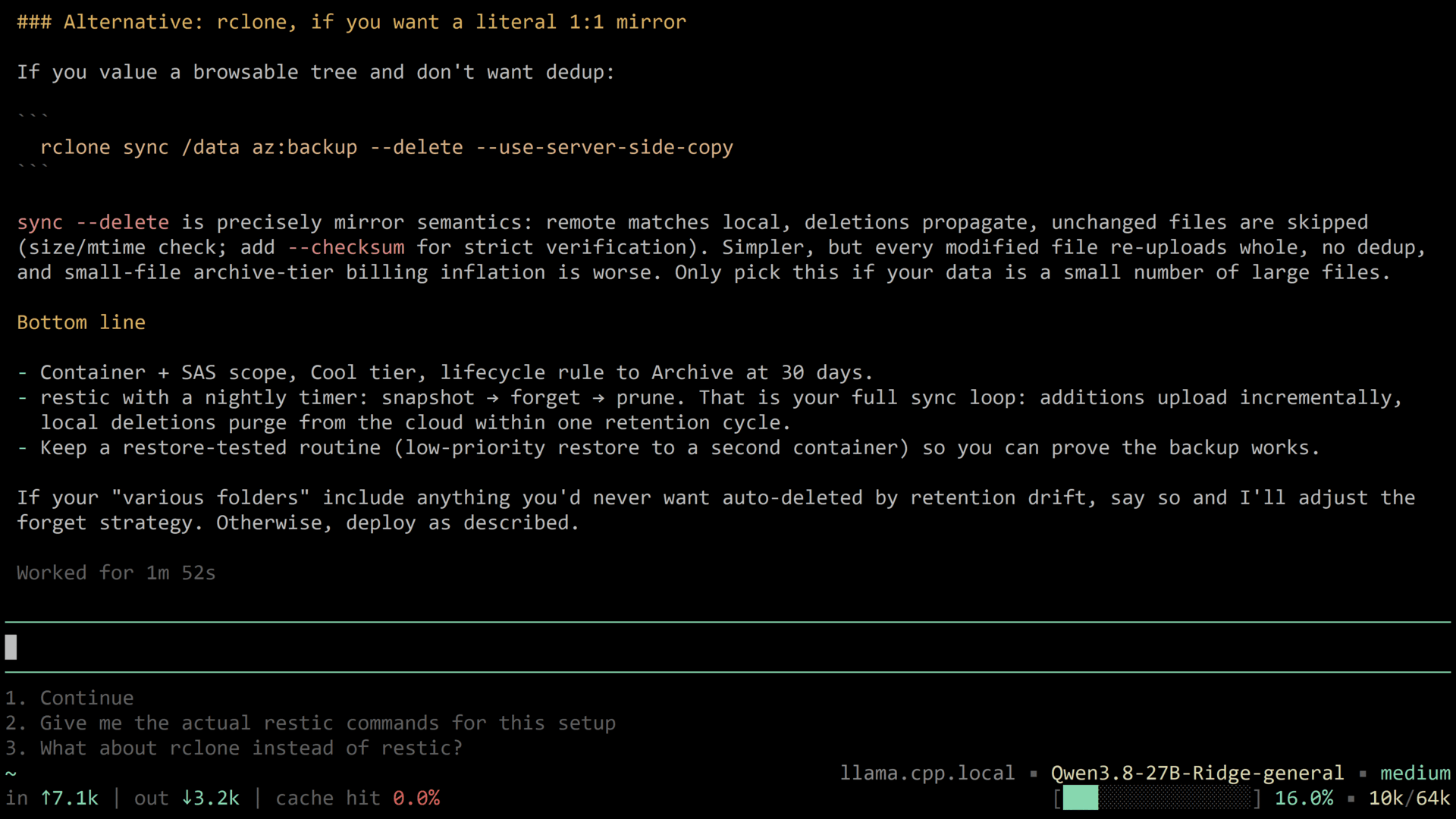Click the "llama.cpp.local" provider label
The height and width of the screenshot is (819, 1456).
tap(927, 773)
